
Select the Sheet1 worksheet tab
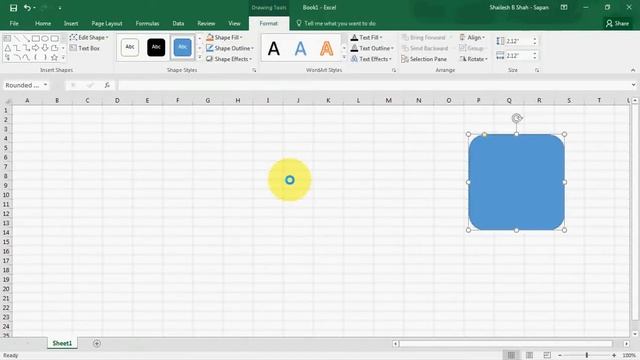point(62,343)
